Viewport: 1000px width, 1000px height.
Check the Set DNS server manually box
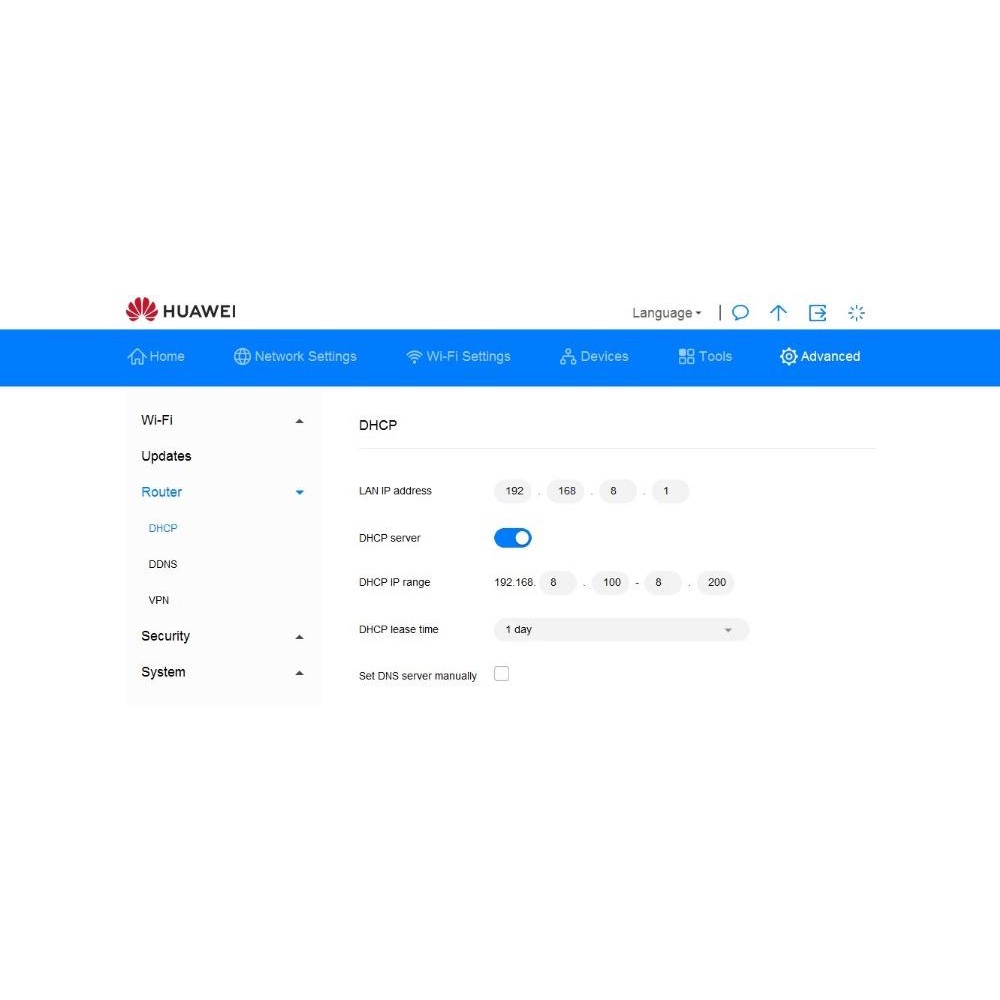click(x=502, y=674)
